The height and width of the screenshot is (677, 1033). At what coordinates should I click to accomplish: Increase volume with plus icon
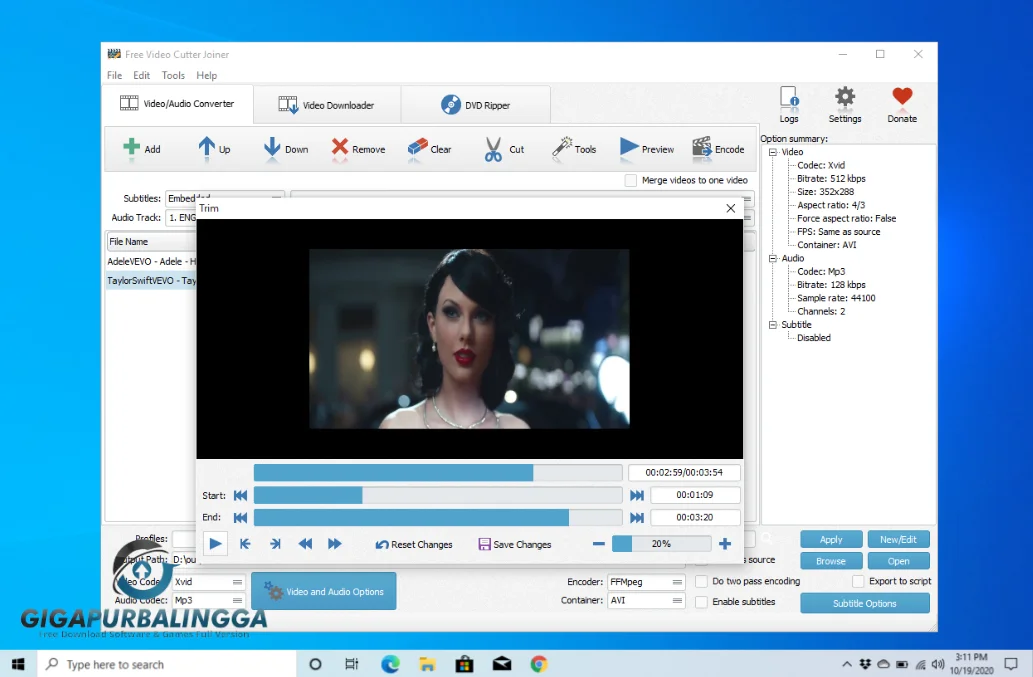pos(725,544)
